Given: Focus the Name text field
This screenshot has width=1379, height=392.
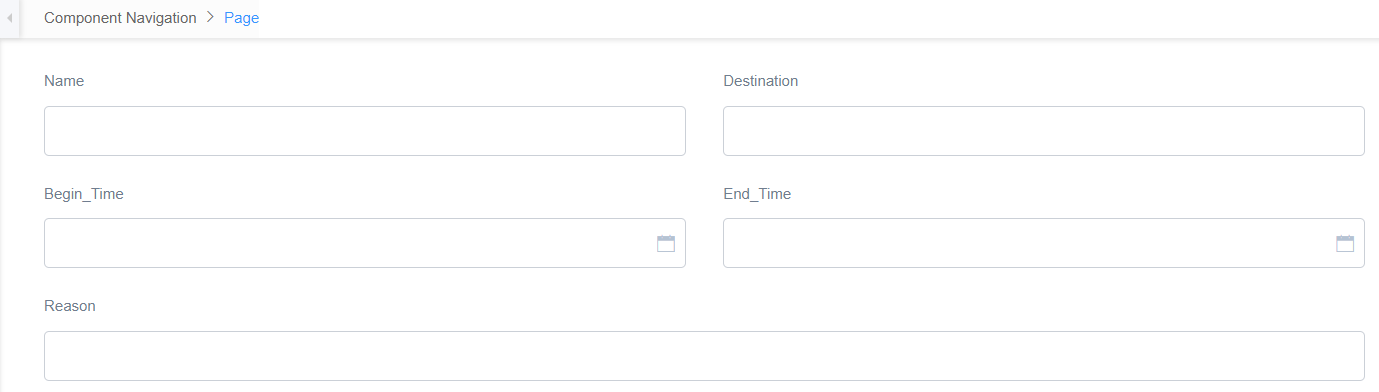Looking at the screenshot, I should coord(365,131).
